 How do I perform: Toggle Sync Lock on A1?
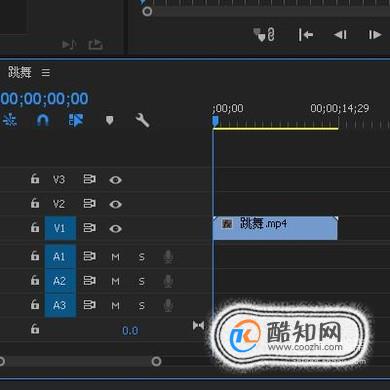[89, 256]
